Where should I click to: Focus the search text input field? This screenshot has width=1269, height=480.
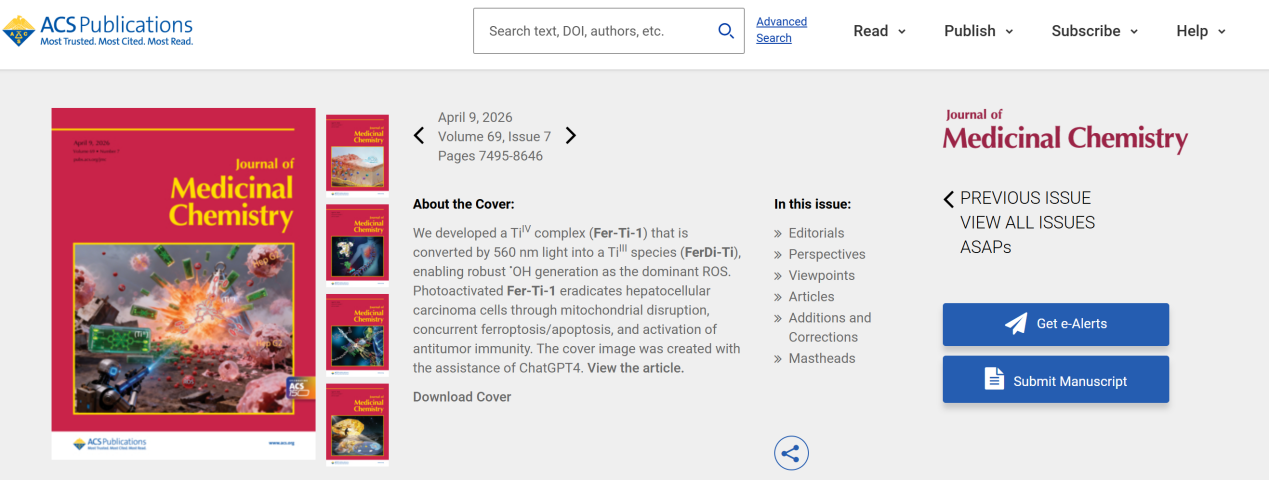click(595, 31)
